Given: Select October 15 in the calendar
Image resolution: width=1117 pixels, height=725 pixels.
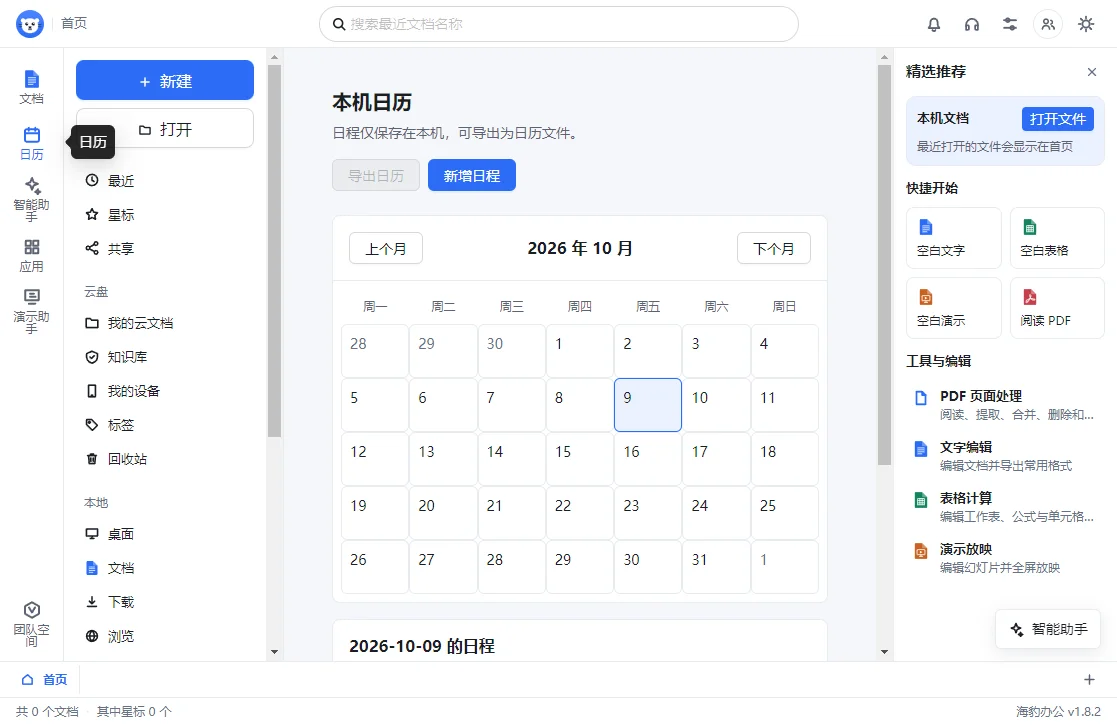Looking at the screenshot, I should click(x=579, y=459).
